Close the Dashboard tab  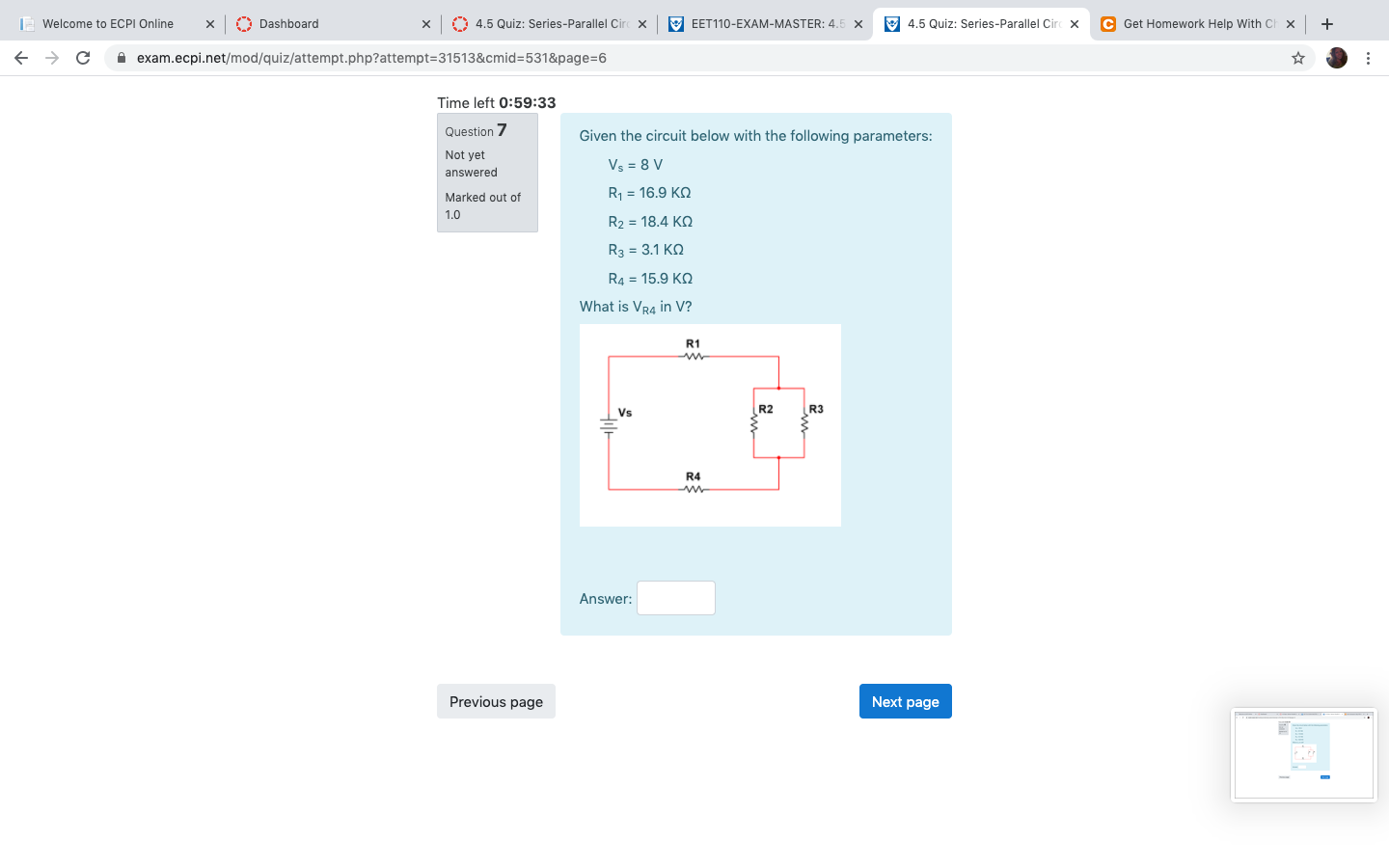tap(425, 23)
